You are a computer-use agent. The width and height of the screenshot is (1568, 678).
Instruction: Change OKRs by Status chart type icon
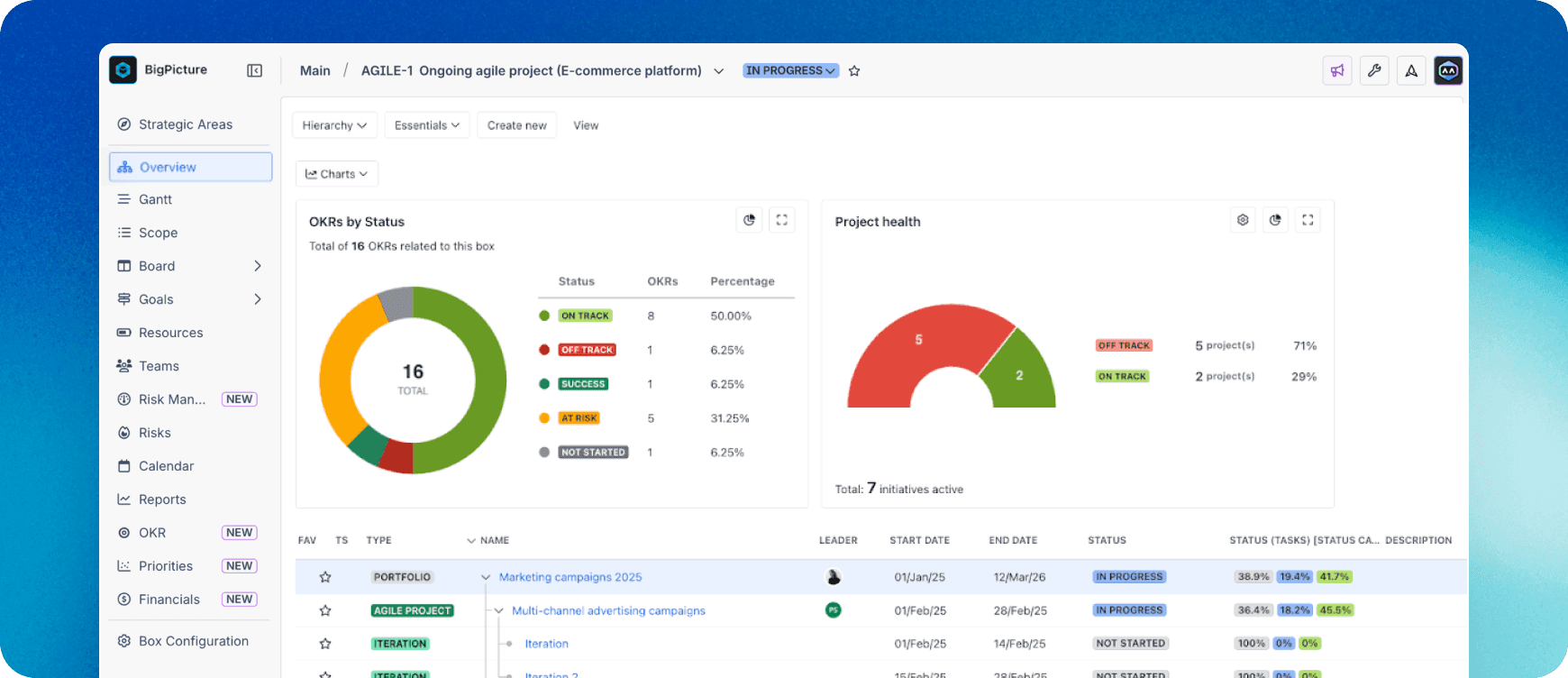point(749,220)
